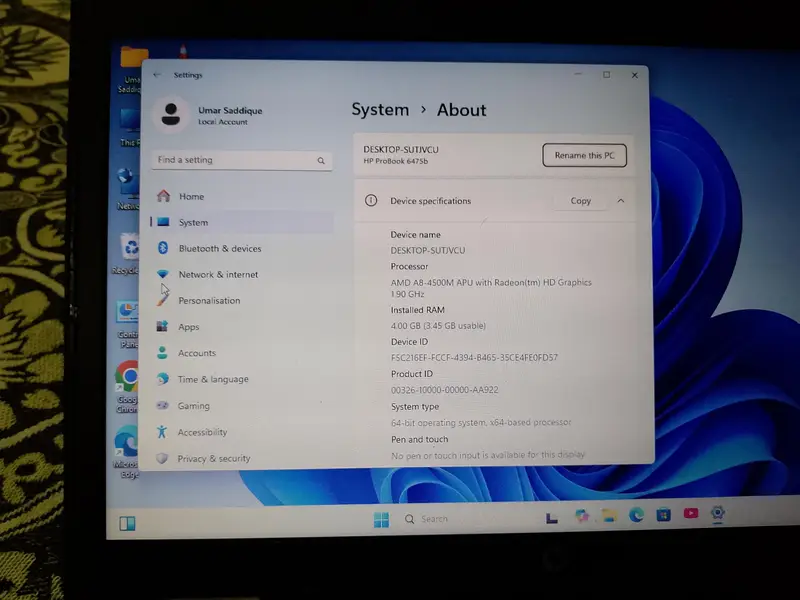Click the Windows Start button
The width and height of the screenshot is (800, 600).
(381, 519)
